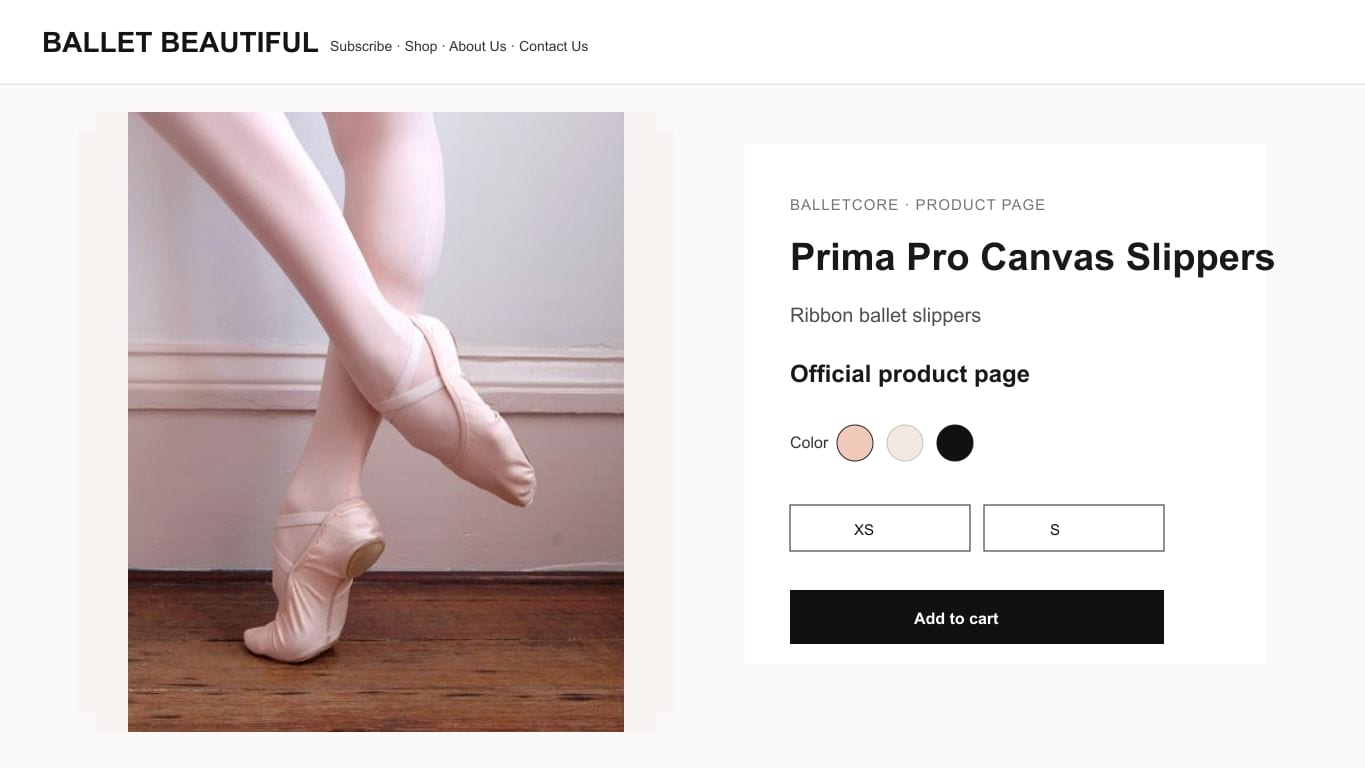Screen dimensions: 1365x768
Task: Click the Color label
Action: tap(809, 443)
